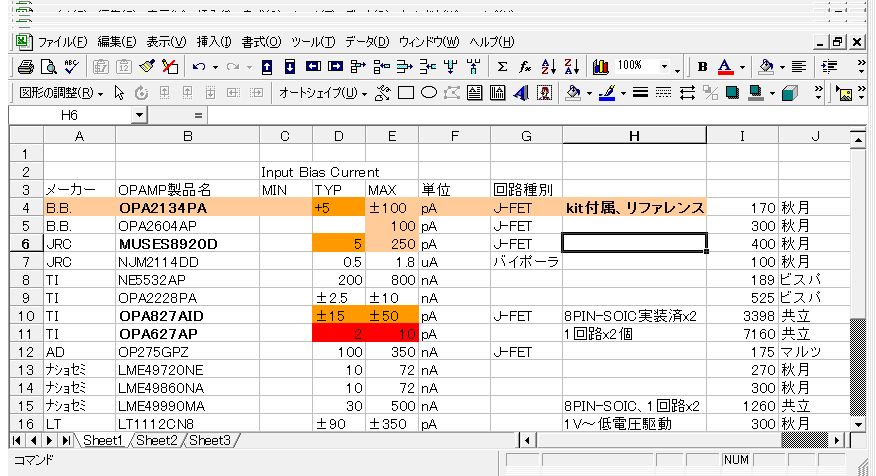The width and height of the screenshot is (876, 476).
Task: Open the ファイル(F) menu
Action: click(63, 42)
